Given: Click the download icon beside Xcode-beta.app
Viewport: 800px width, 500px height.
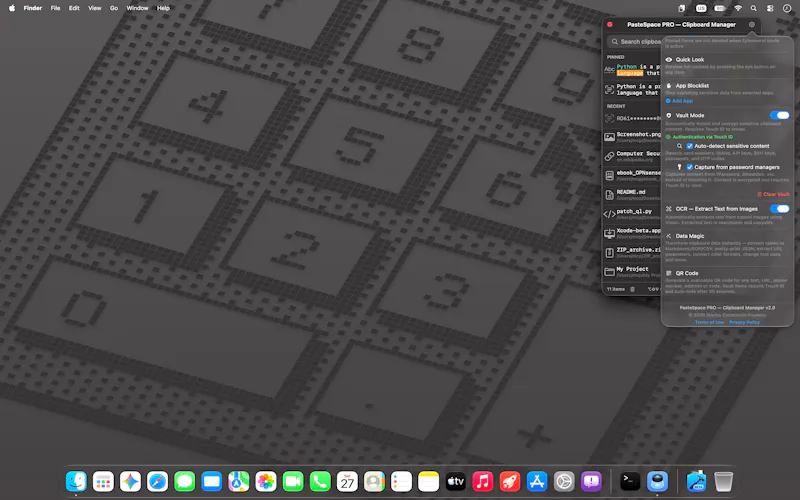Looking at the screenshot, I should tap(609, 233).
